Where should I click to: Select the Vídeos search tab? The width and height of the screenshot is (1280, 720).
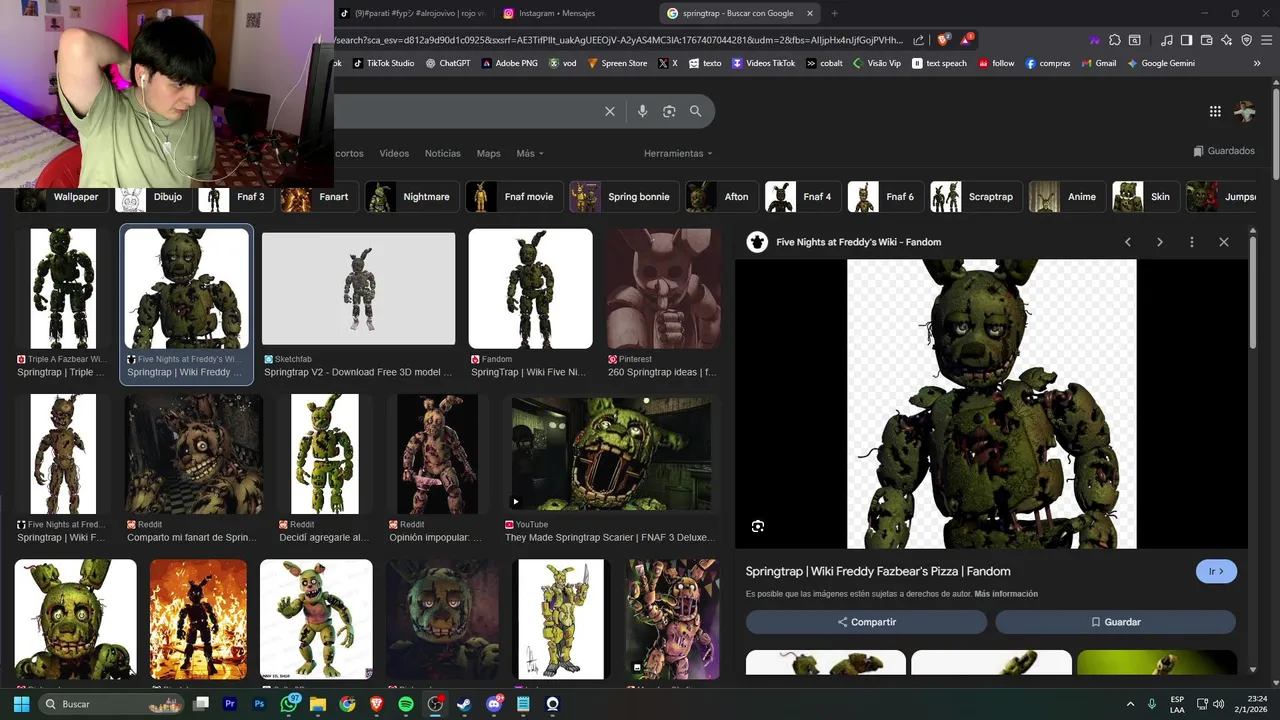(394, 153)
